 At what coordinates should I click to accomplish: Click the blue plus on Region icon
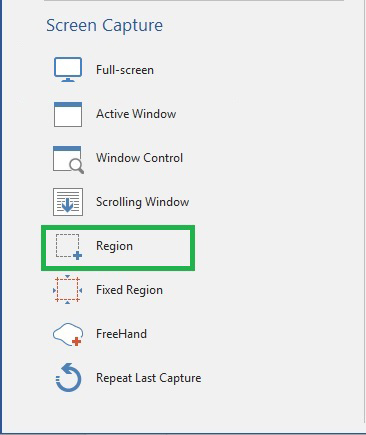click(x=77, y=256)
